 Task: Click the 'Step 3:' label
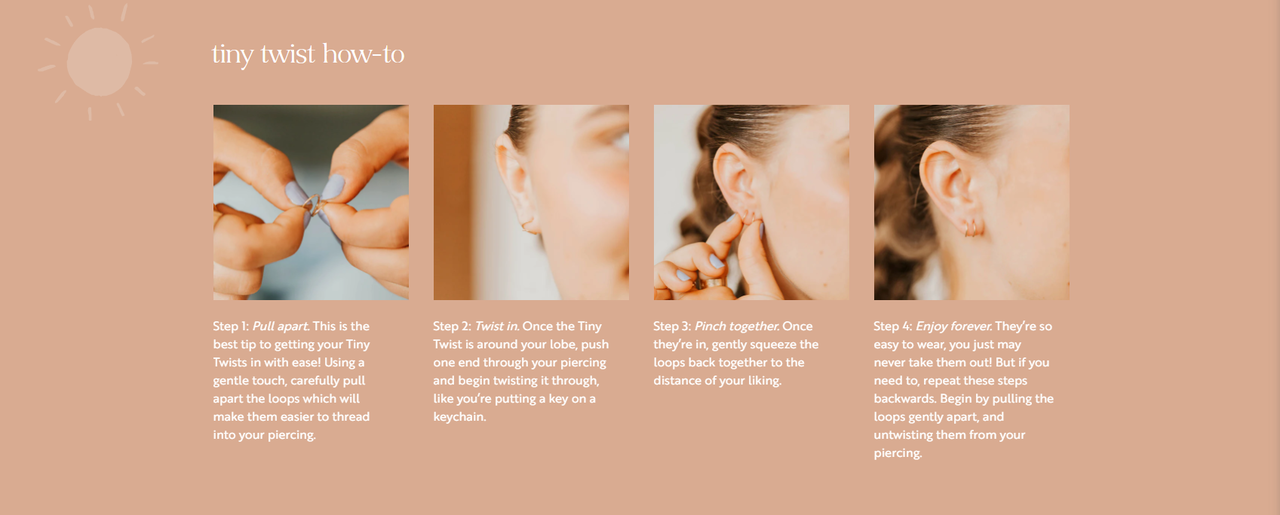point(672,326)
